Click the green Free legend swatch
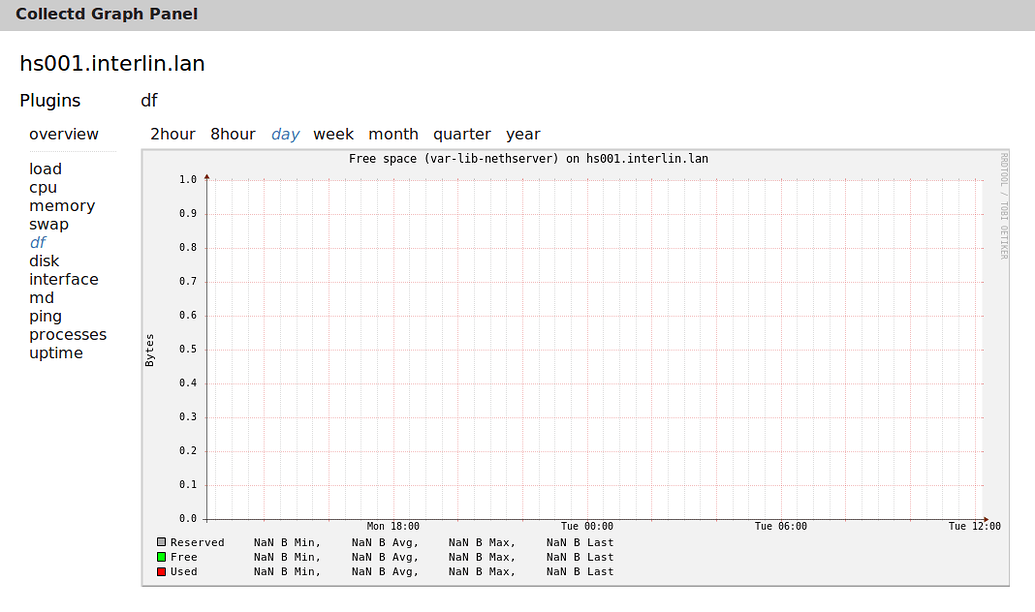The image size is (1035, 612). [161, 557]
